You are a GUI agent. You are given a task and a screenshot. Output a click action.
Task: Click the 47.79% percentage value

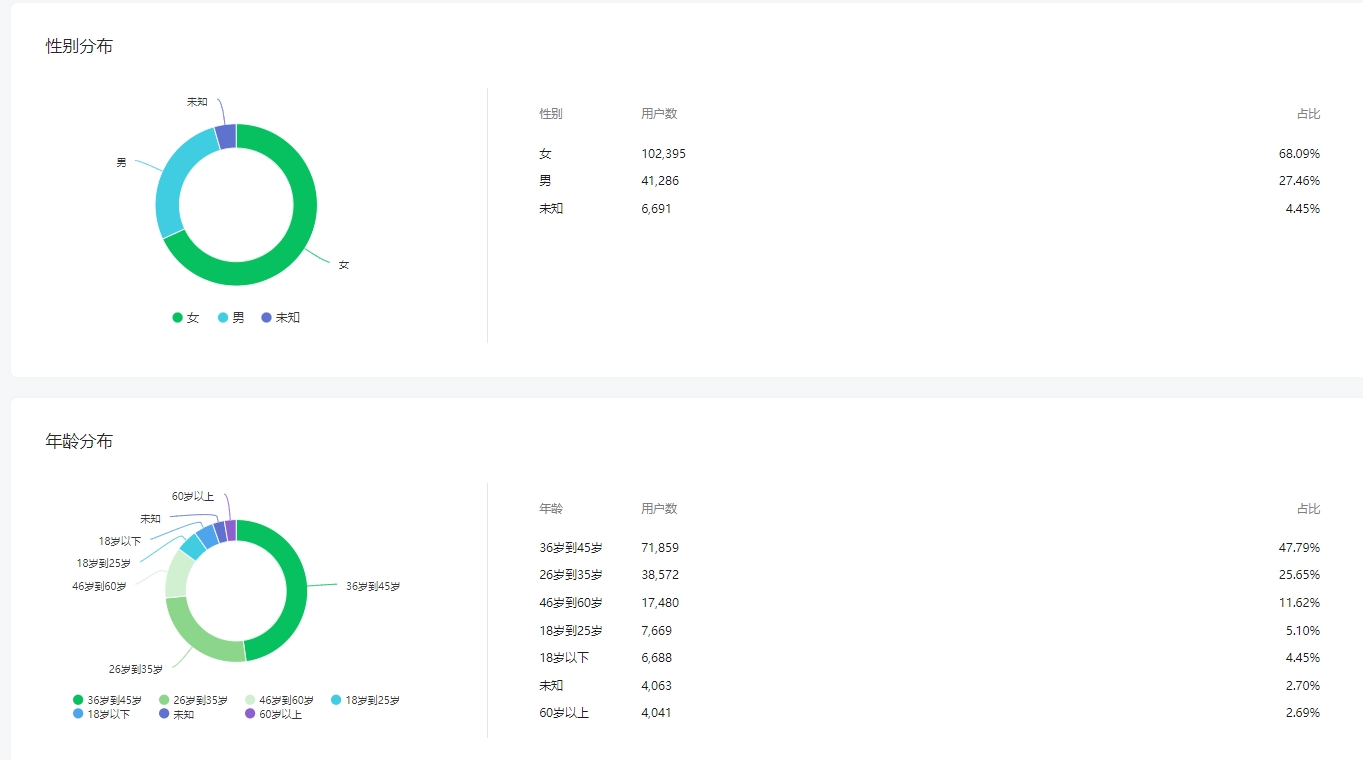coord(1299,548)
